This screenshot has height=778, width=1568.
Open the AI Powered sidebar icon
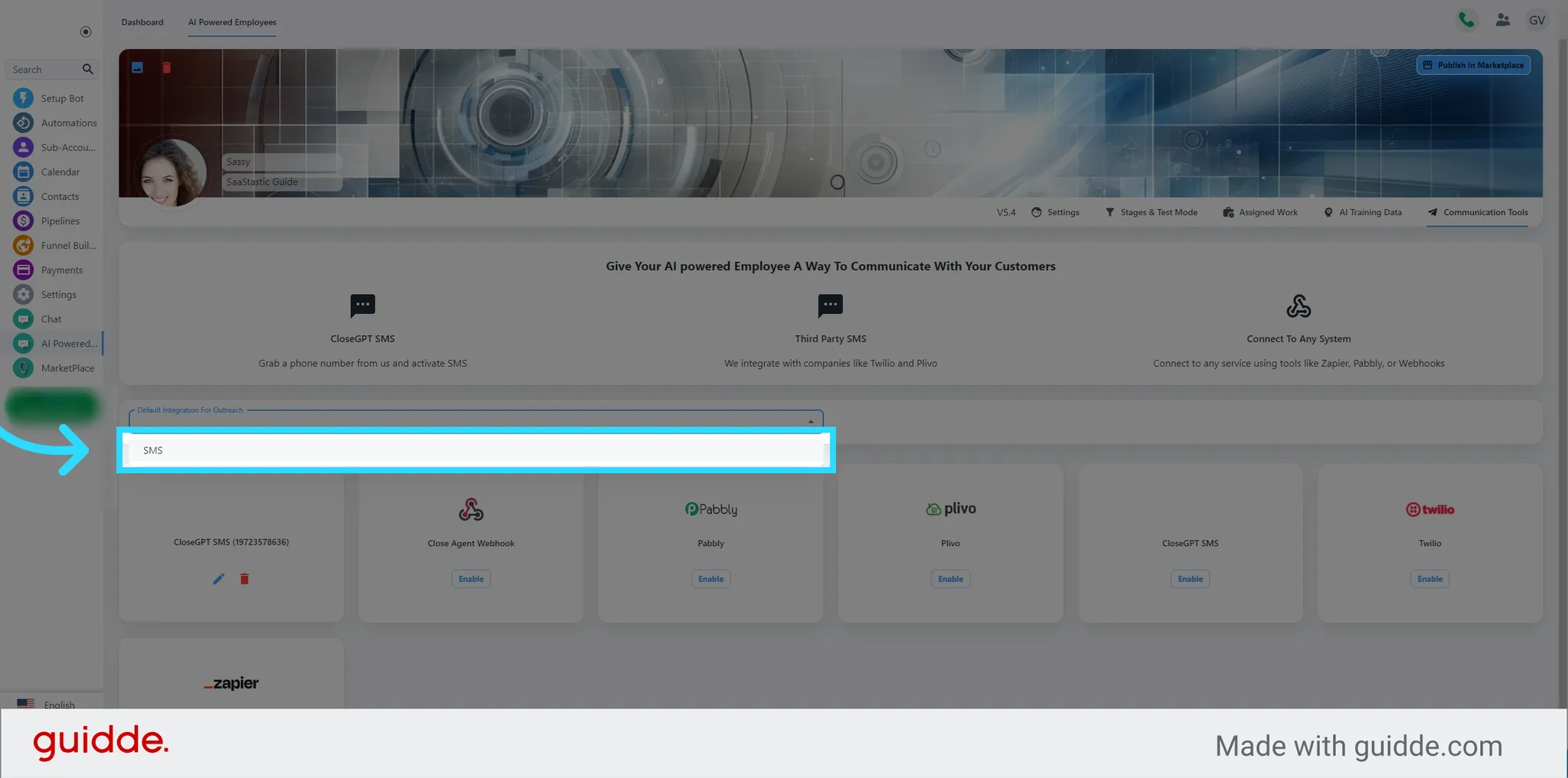coord(23,343)
